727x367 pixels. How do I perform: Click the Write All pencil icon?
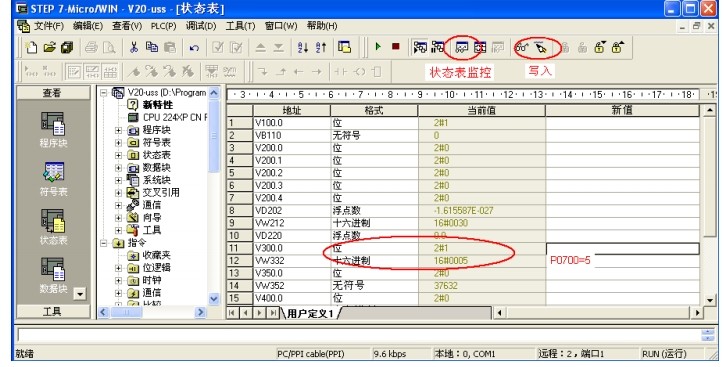pyautogui.click(x=541, y=47)
